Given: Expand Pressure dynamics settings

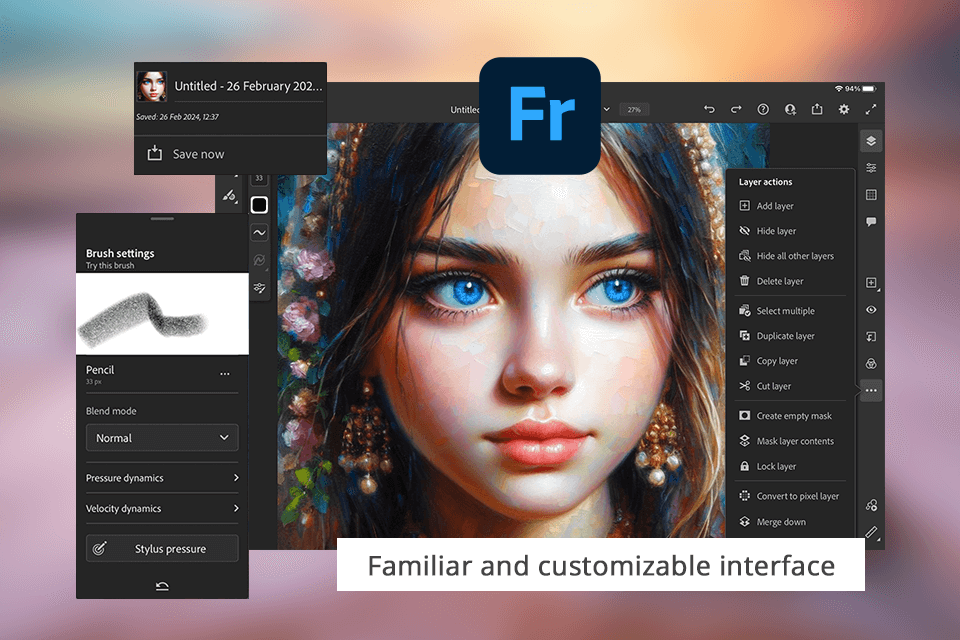Looking at the screenshot, I should [x=162, y=478].
